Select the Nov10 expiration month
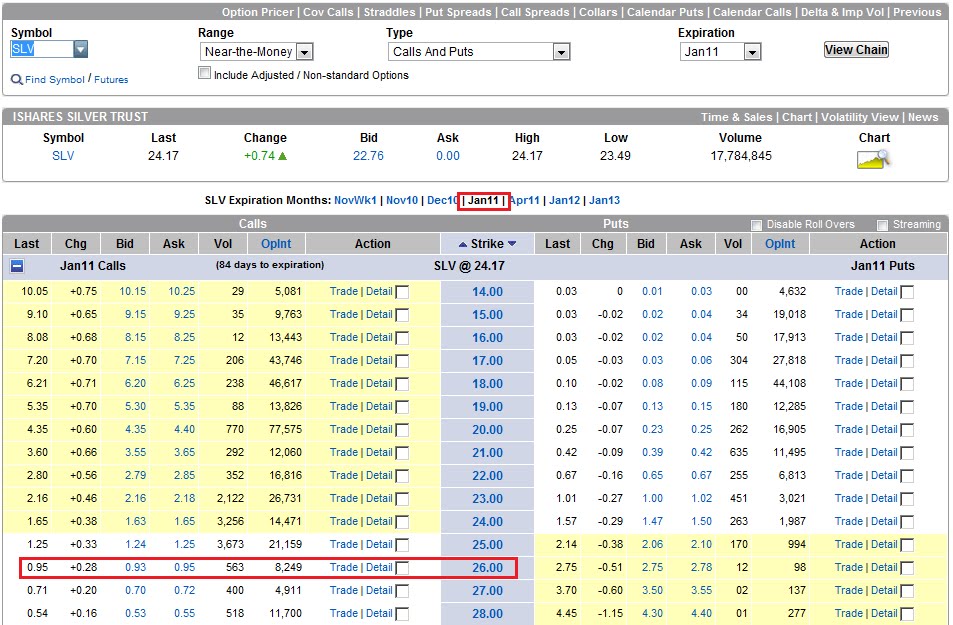The width and height of the screenshot is (953, 625). pyautogui.click(x=402, y=200)
